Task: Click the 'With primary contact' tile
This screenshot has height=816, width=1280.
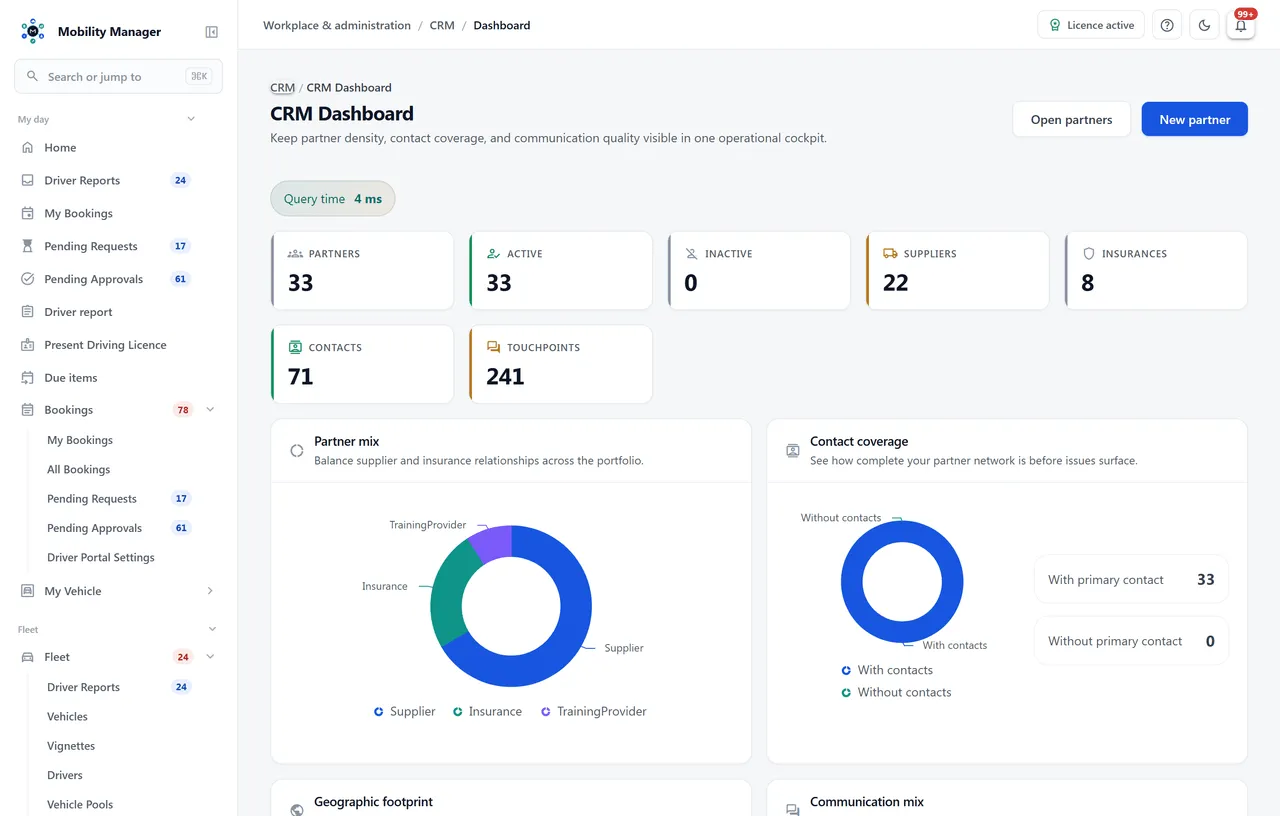Action: (x=1131, y=580)
